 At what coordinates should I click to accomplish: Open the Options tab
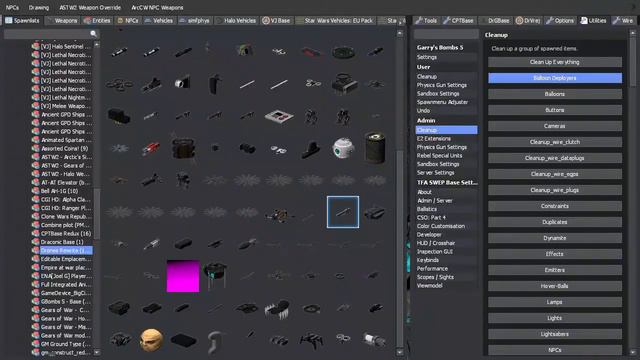[560, 20]
